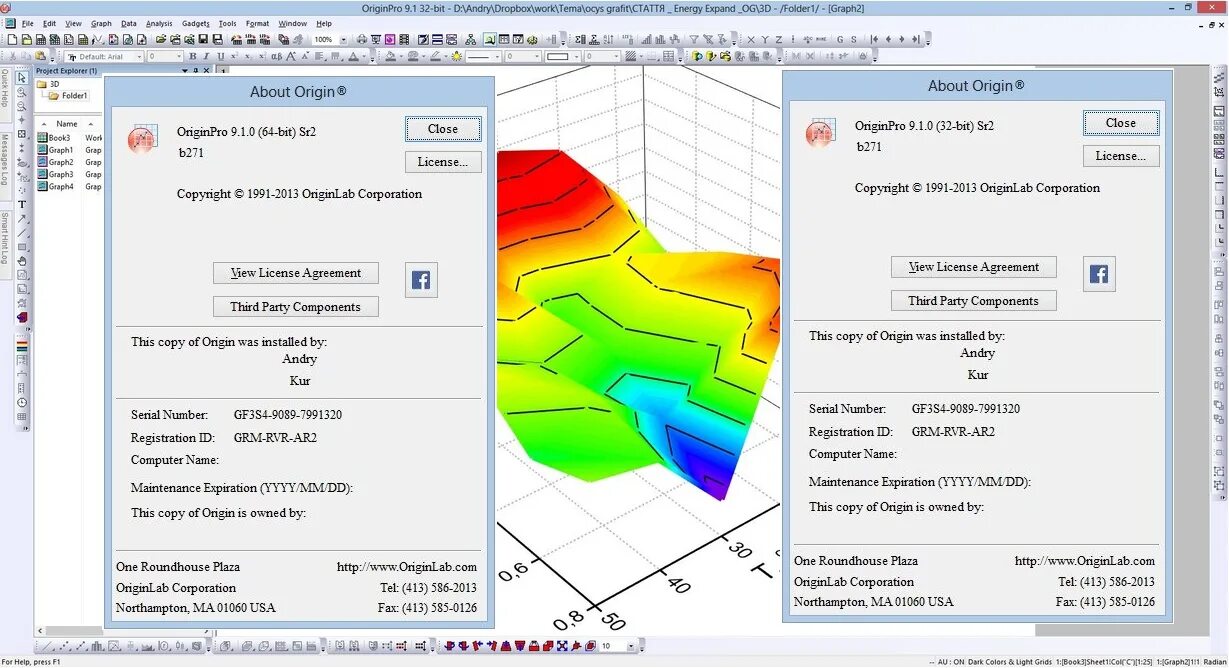Open the Gadgets menu
1229x668 pixels.
pos(196,23)
